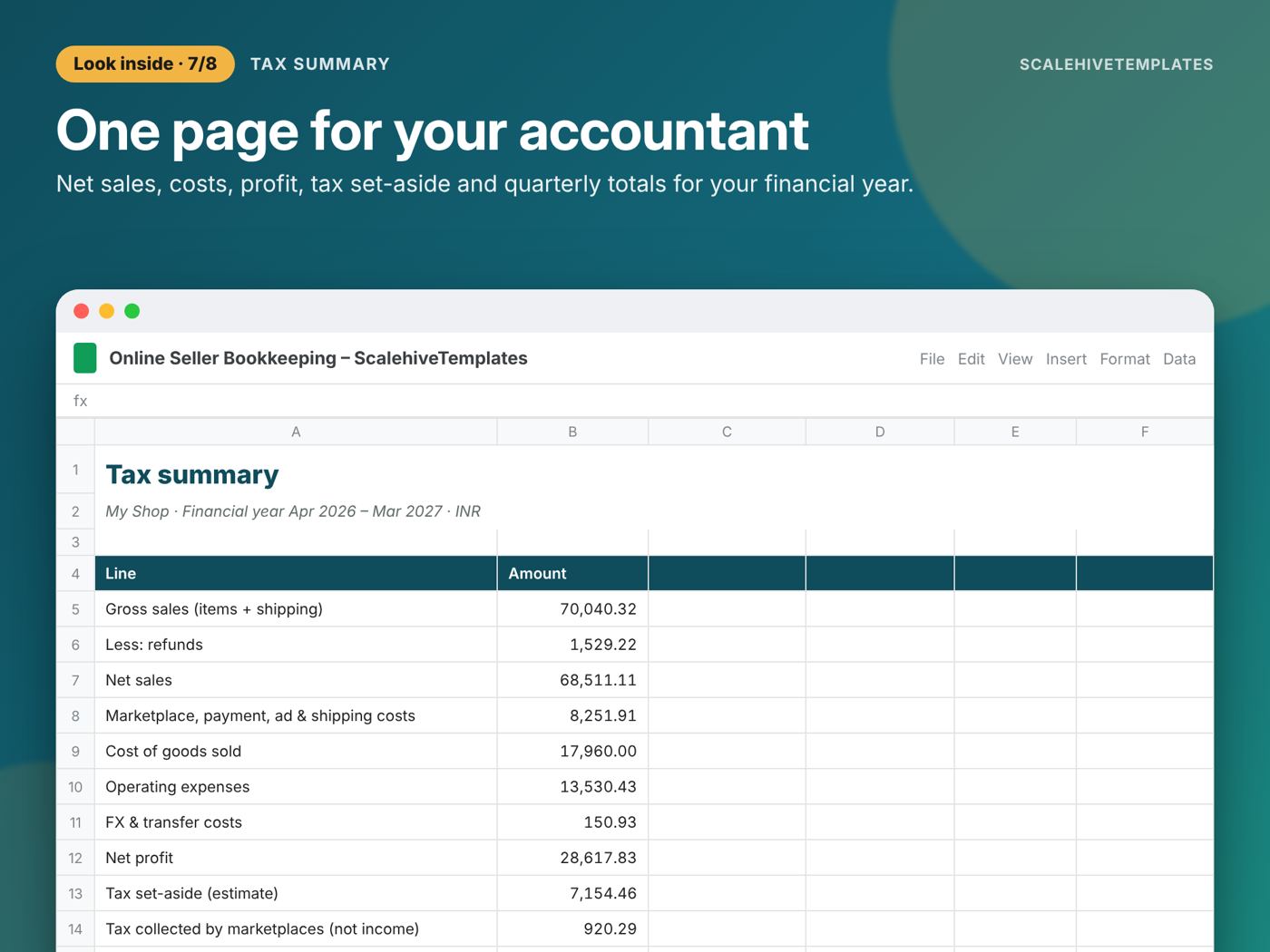Select column B header
1270x952 pixels.
point(572,432)
